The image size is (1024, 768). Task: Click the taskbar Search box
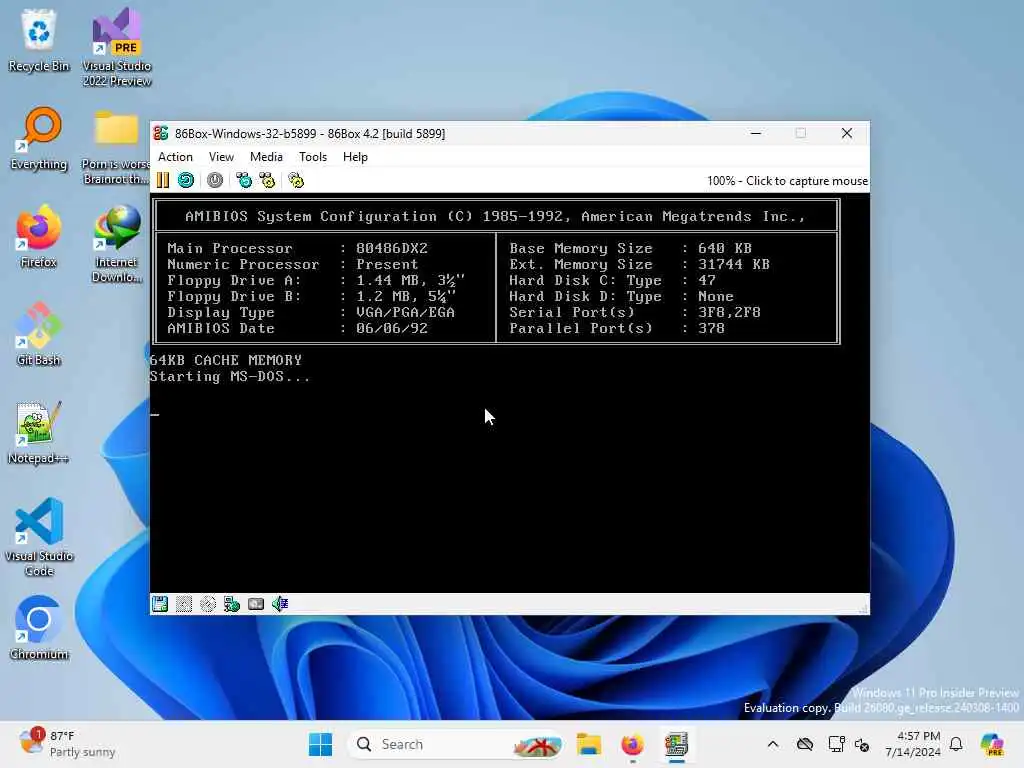point(456,744)
